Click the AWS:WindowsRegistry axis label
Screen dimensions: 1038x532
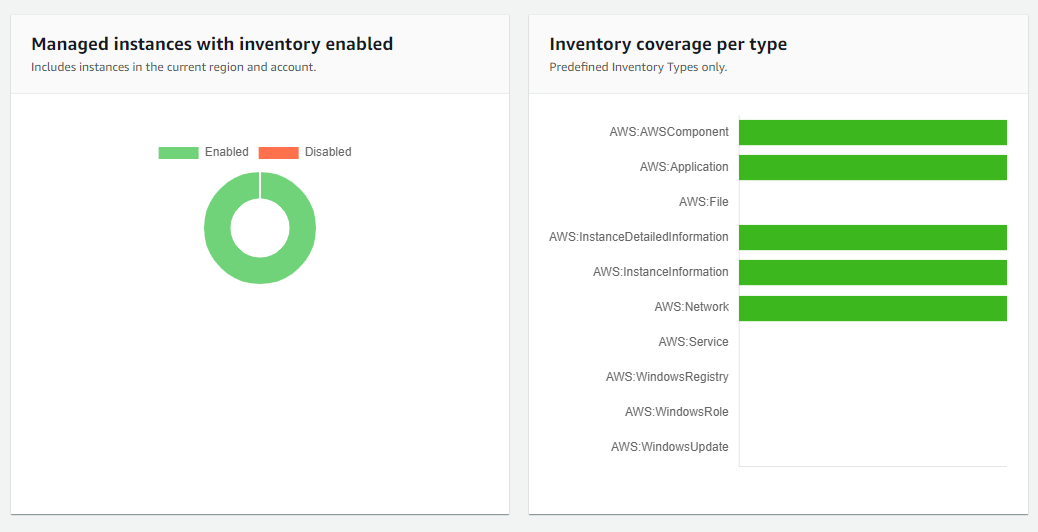coord(667,377)
